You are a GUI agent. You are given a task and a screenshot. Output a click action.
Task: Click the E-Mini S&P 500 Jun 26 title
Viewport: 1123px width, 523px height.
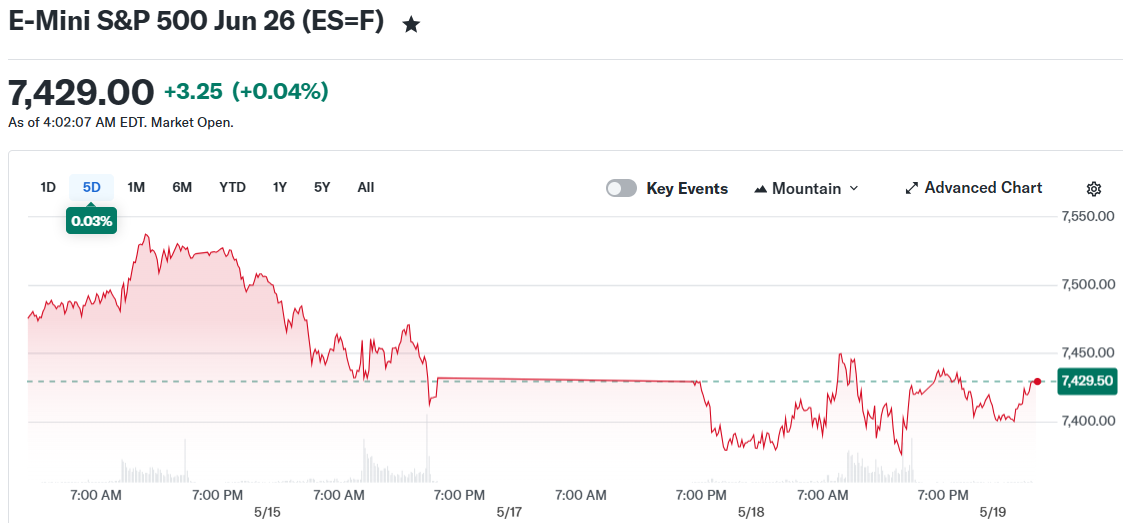pyautogui.click(x=196, y=22)
